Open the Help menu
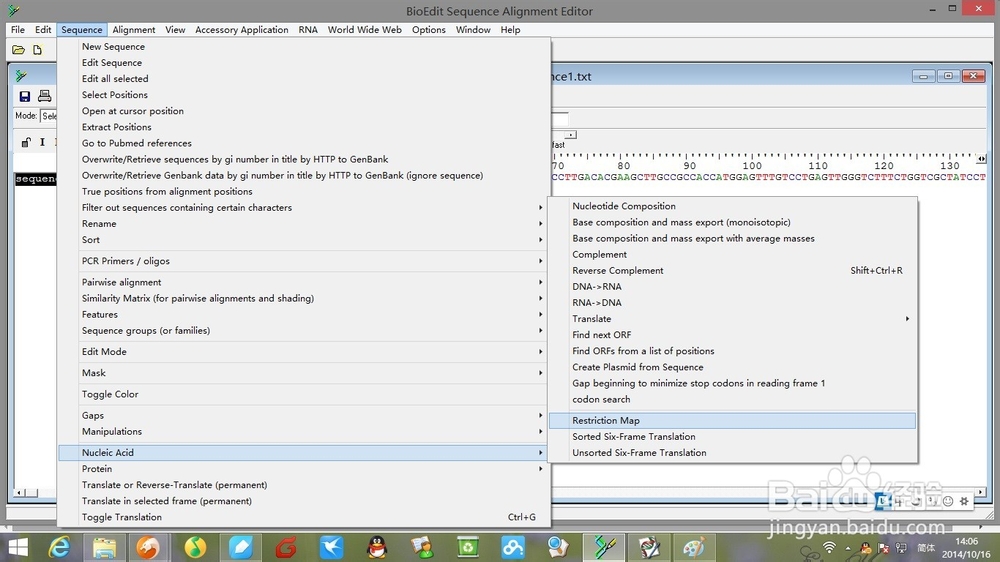 [510, 30]
